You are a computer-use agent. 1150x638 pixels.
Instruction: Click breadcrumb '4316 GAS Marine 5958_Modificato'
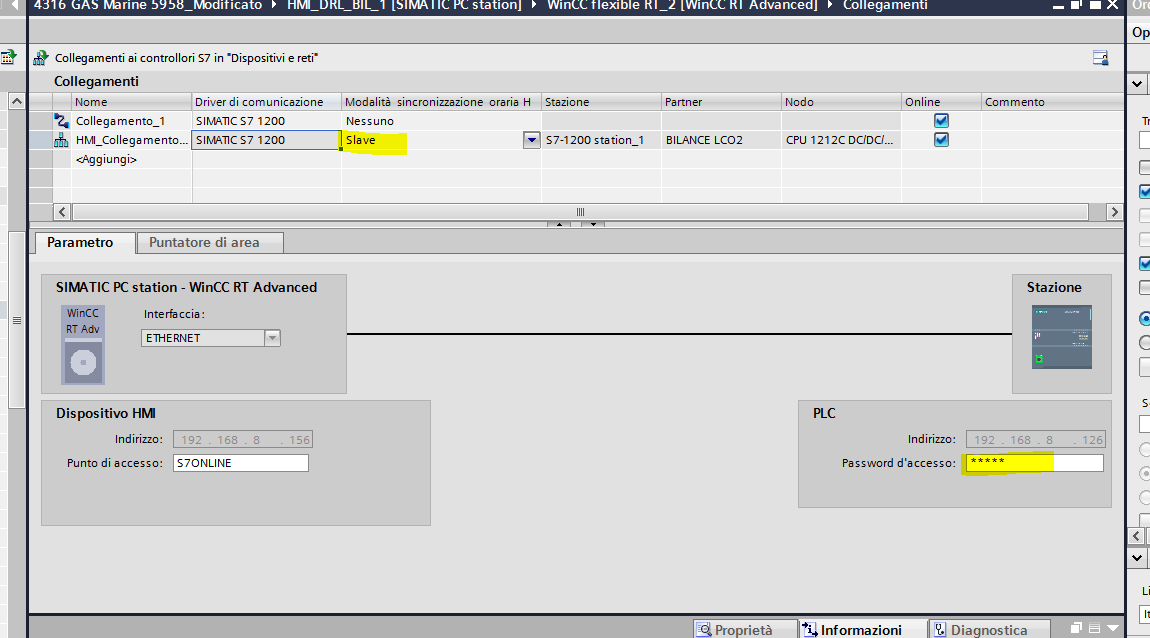pyautogui.click(x=148, y=5)
